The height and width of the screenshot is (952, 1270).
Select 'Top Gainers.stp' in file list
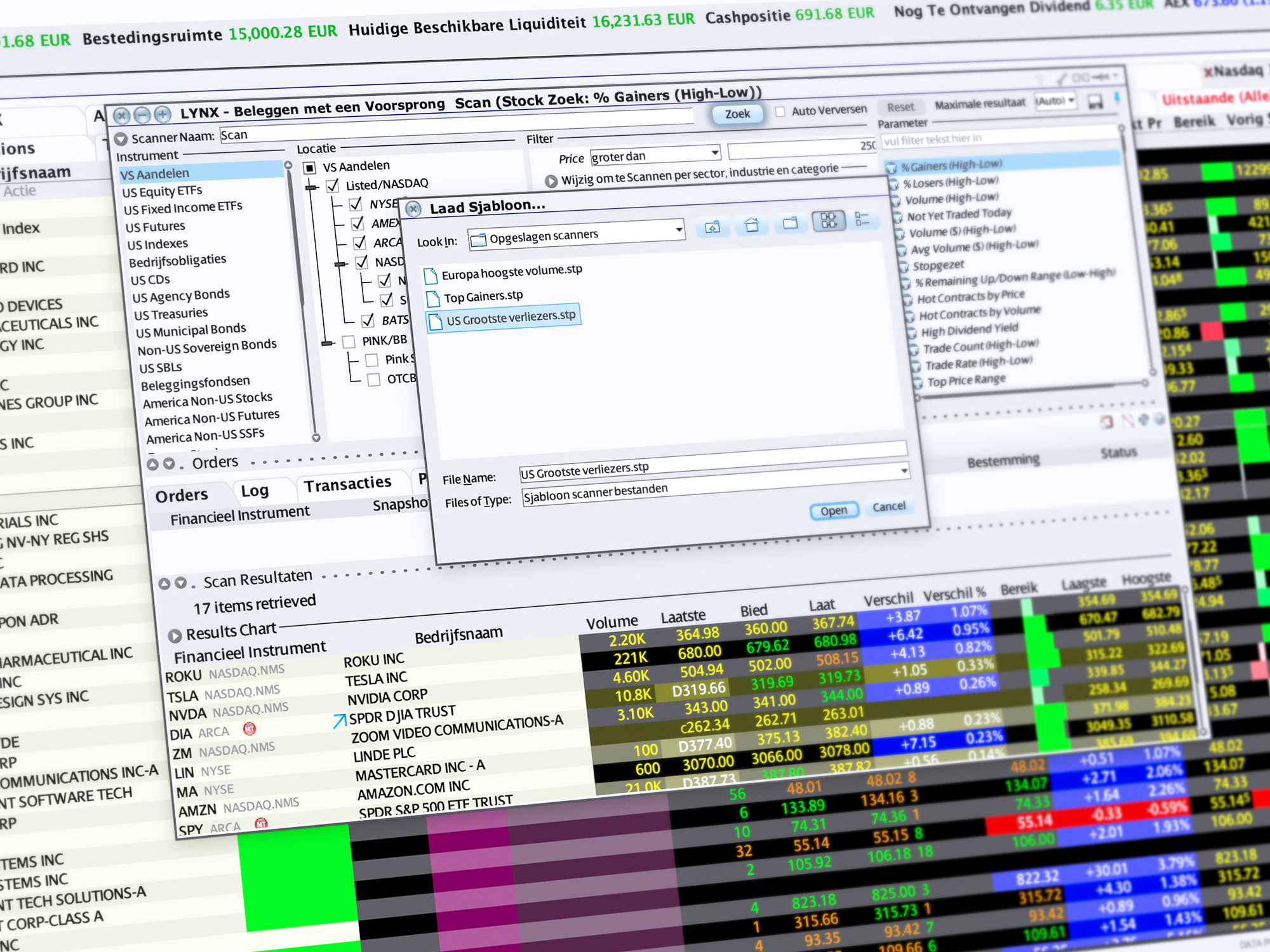coord(483,296)
